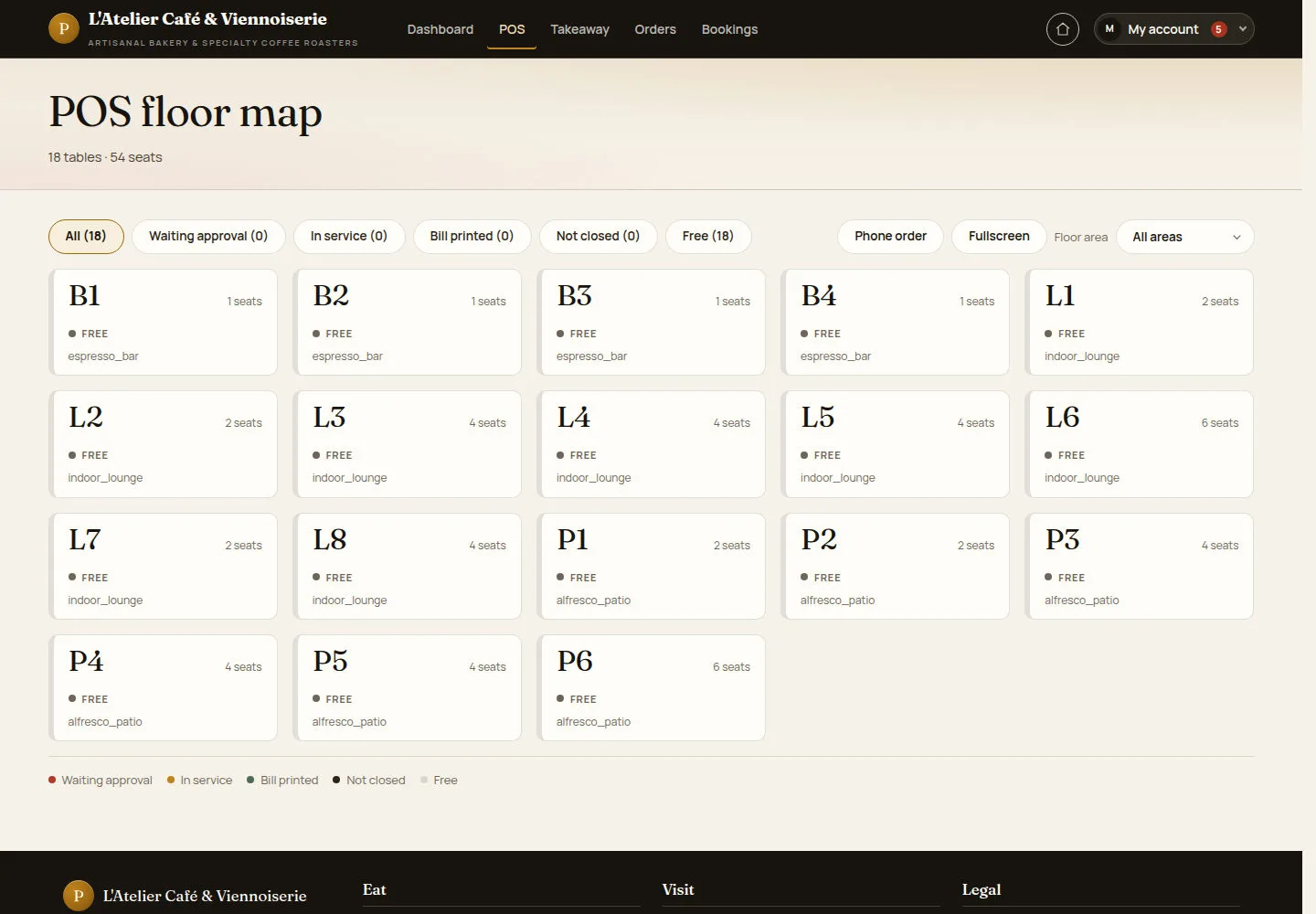Click the red notification badge showing 5

coord(1218,29)
